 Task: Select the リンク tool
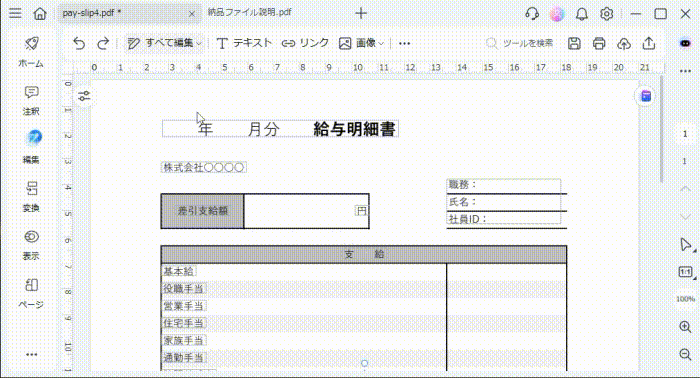305,43
